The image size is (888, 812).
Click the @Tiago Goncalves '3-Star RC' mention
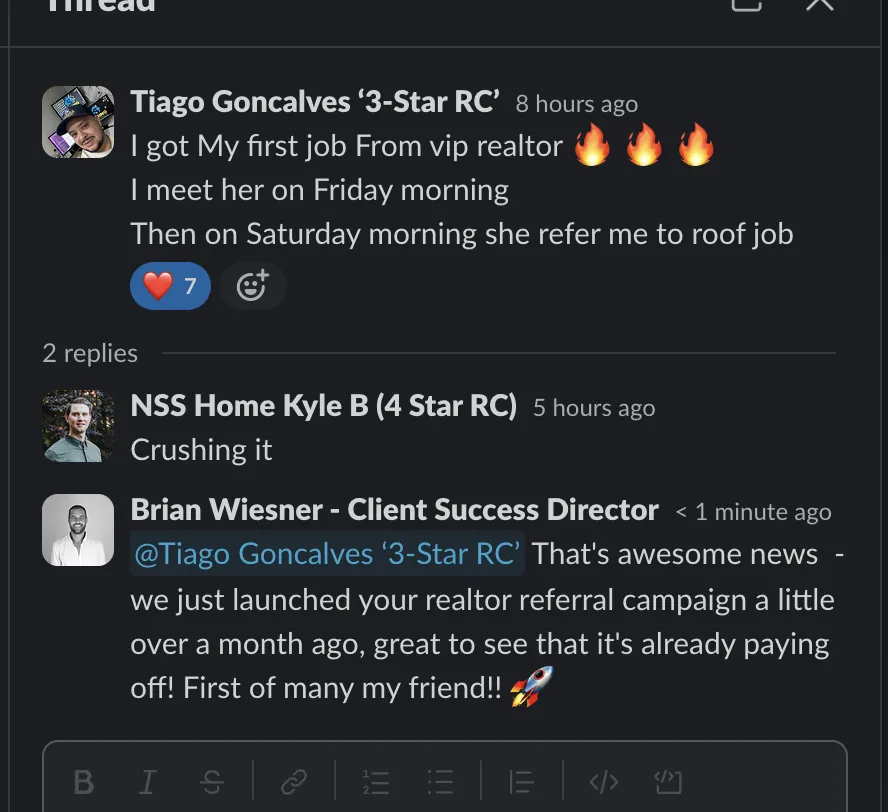coord(327,553)
